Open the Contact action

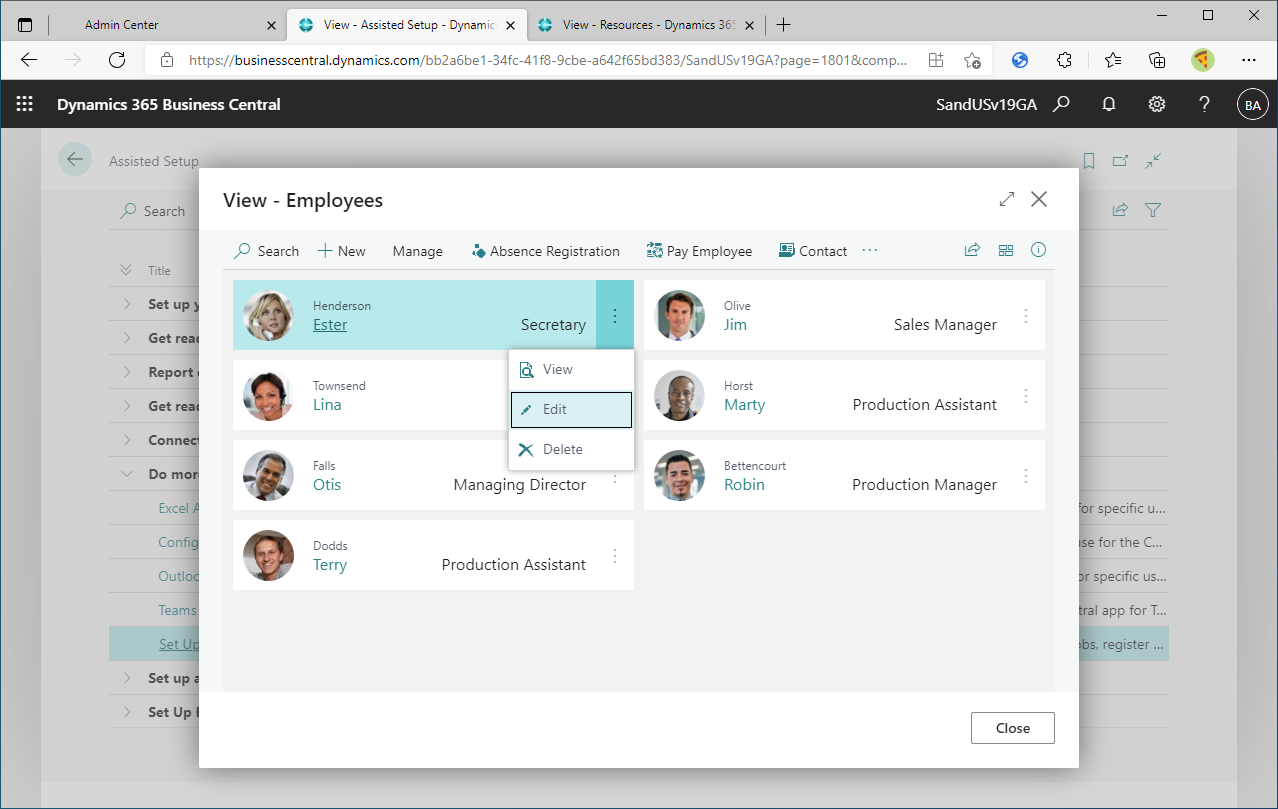click(812, 251)
